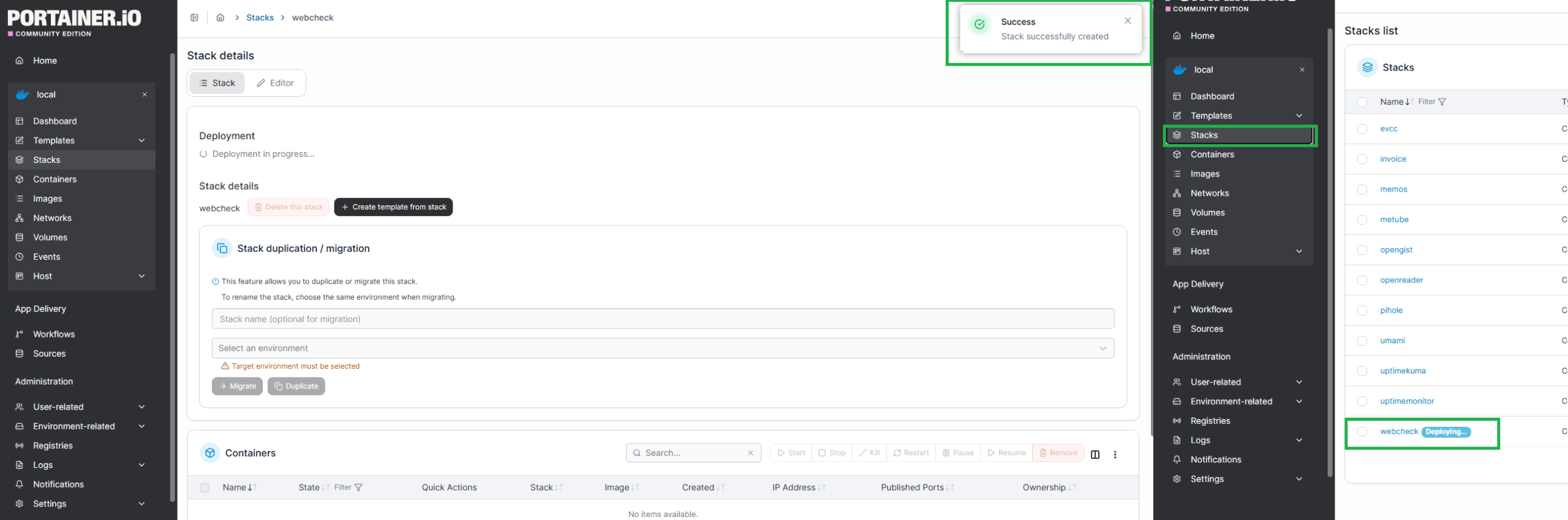Image resolution: width=1568 pixels, height=520 pixels.
Task: Sort containers by Image column
Action: click(622, 488)
